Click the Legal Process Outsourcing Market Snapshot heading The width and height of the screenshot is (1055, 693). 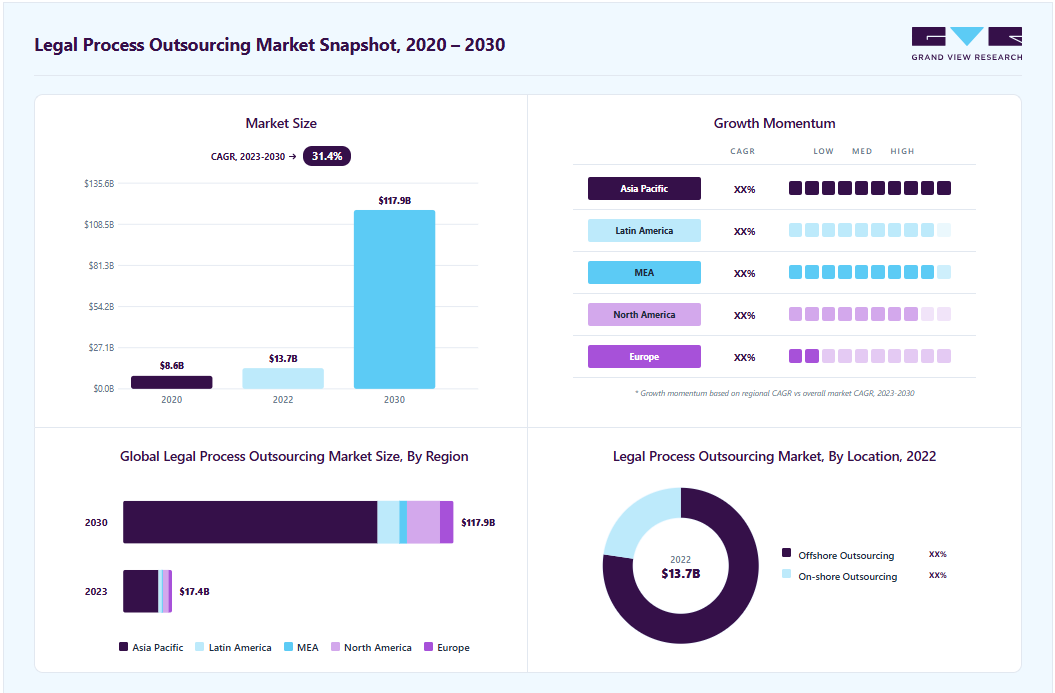coord(270,44)
